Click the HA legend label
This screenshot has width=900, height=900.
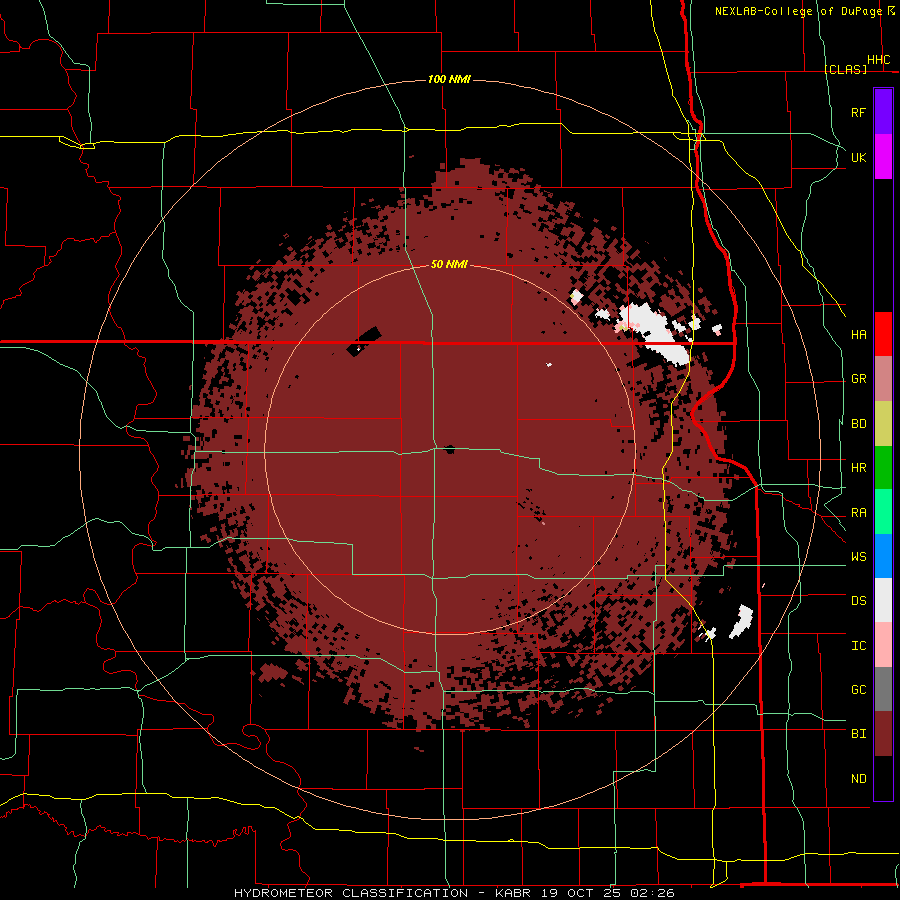(x=858, y=335)
